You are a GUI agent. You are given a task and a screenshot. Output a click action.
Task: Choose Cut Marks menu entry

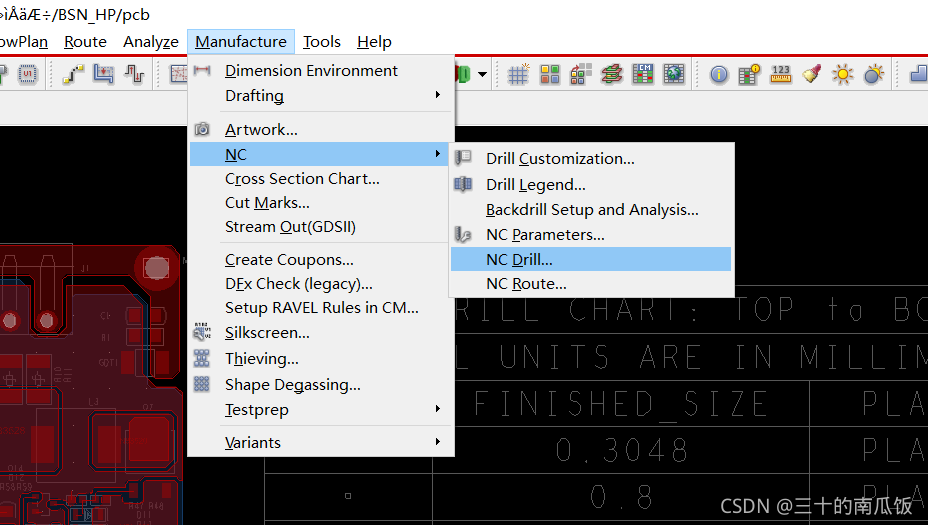[x=321, y=203]
